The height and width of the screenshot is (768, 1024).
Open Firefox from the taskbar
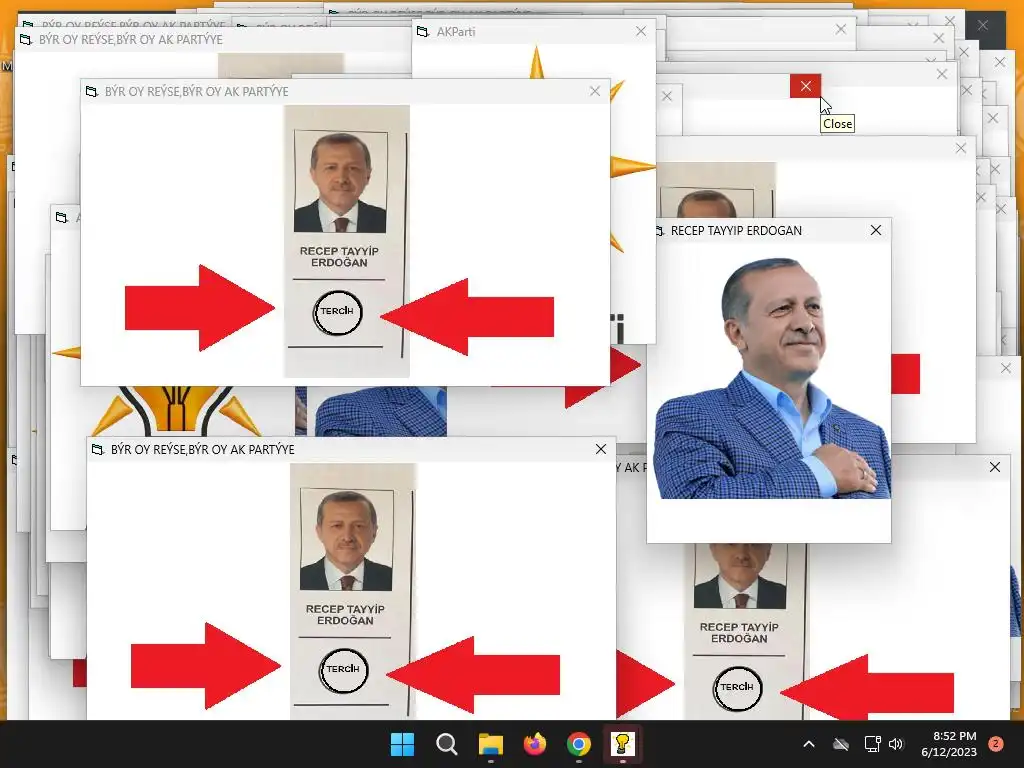tap(535, 744)
